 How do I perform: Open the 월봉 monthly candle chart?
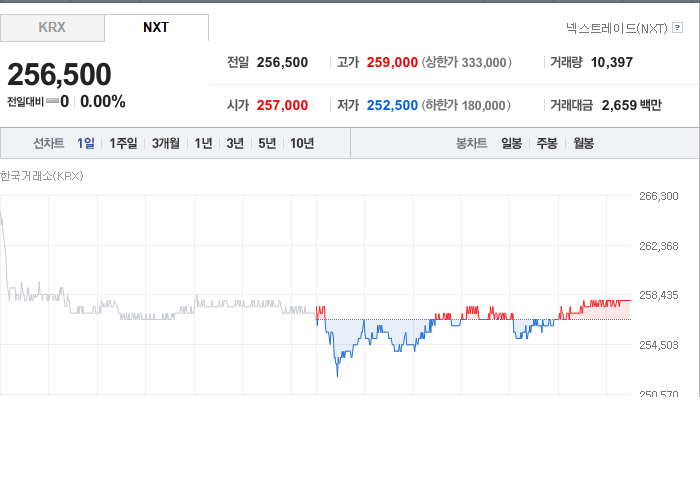tap(583, 143)
